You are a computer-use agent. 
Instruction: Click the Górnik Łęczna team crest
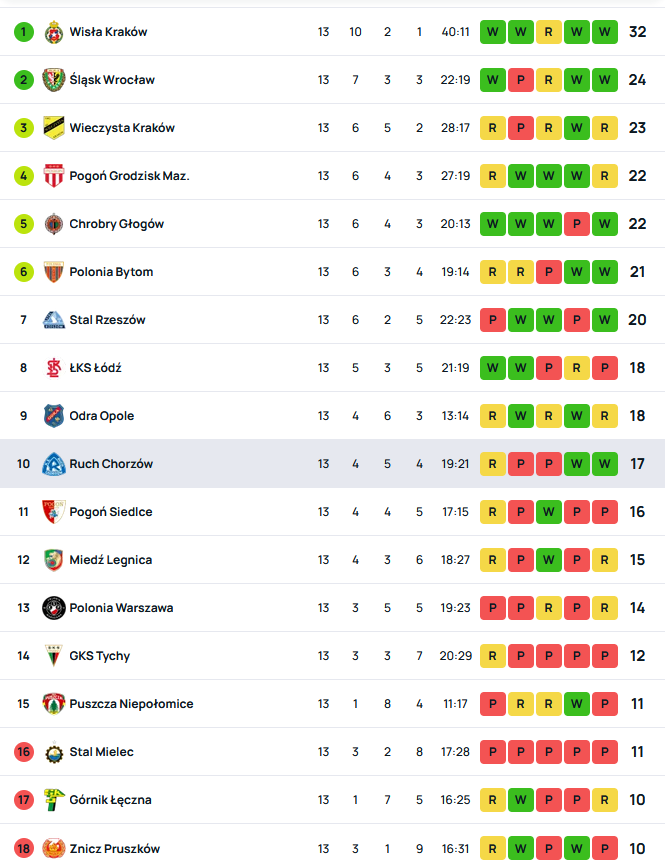pyautogui.click(x=54, y=800)
